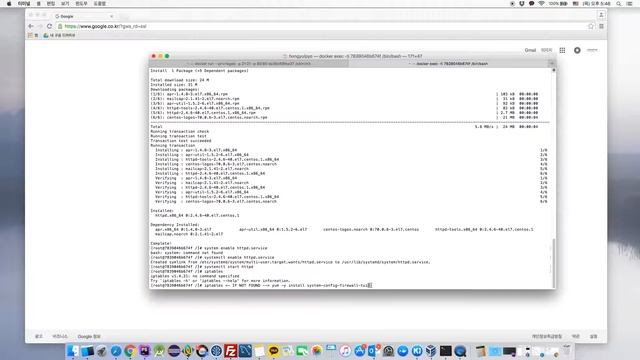The height and width of the screenshot is (360, 640).
Task: Click Chrome profile person icon
Action: [601, 15]
